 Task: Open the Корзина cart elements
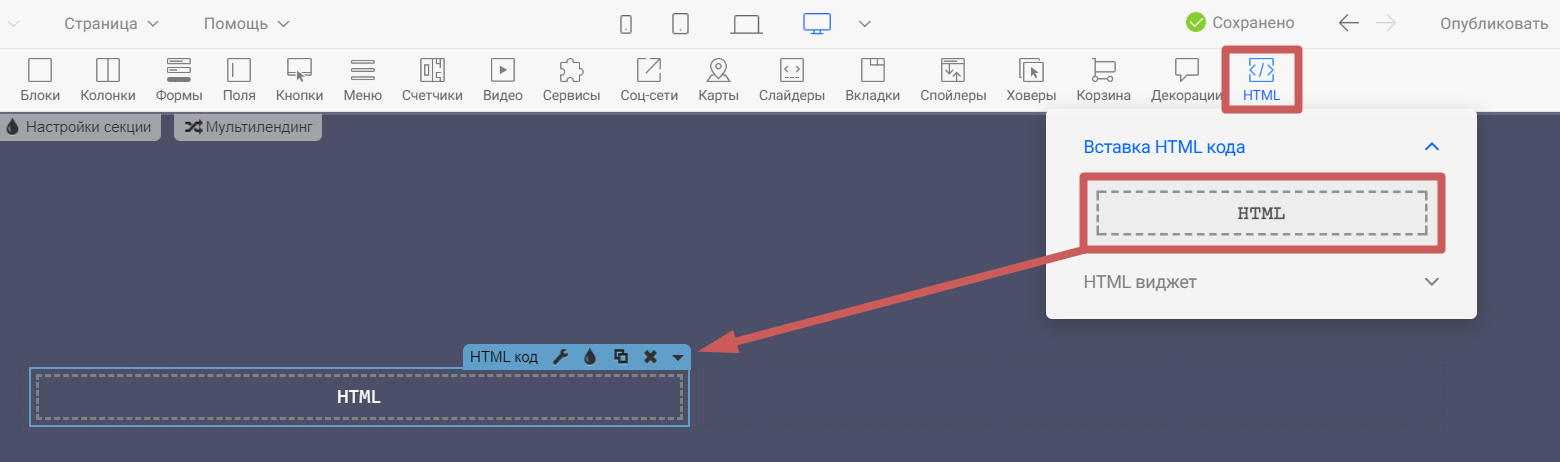pos(1103,80)
